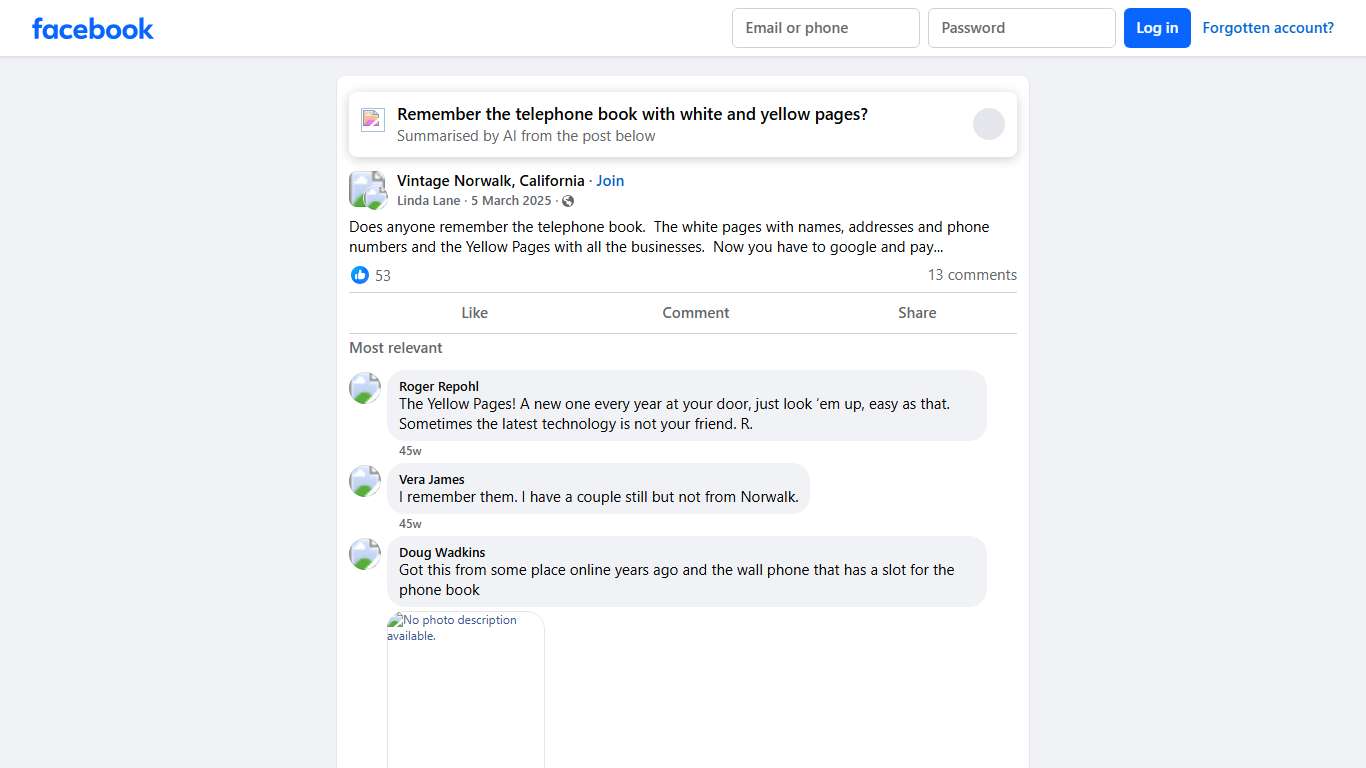Open Roger Repohl's profile picture
Image resolution: width=1366 pixels, height=768 pixels.
coord(365,388)
